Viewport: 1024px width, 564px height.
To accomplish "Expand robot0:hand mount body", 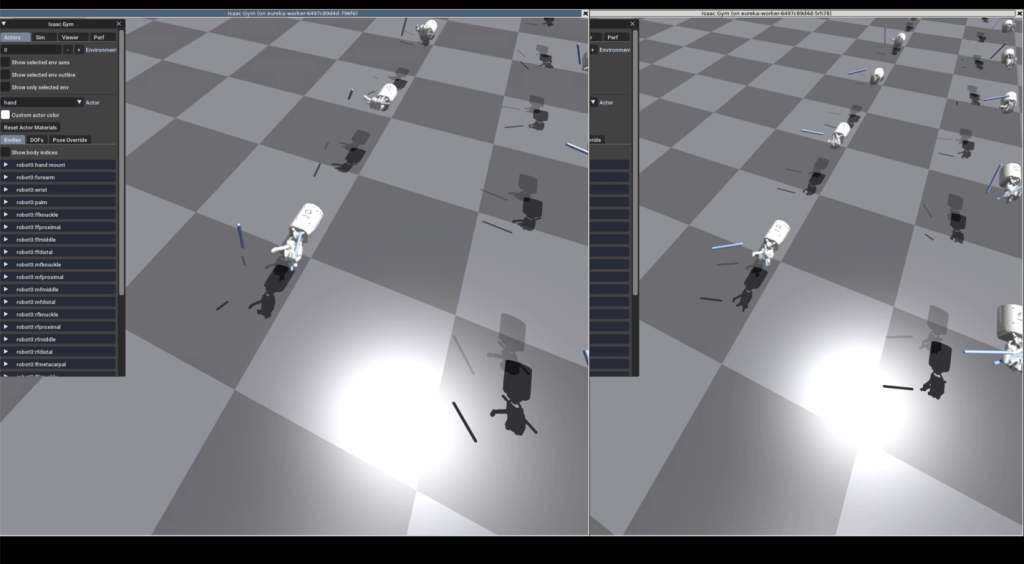I will pos(6,165).
